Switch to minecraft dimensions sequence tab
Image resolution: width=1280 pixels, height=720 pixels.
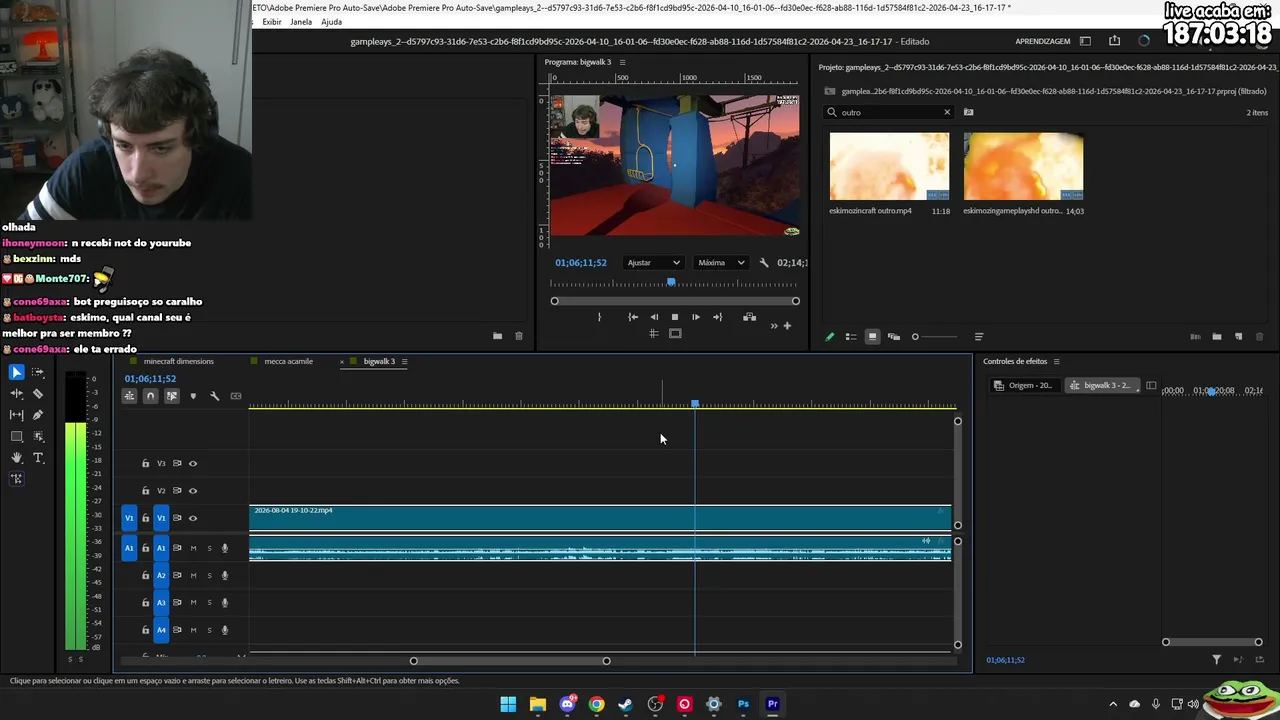(x=178, y=361)
